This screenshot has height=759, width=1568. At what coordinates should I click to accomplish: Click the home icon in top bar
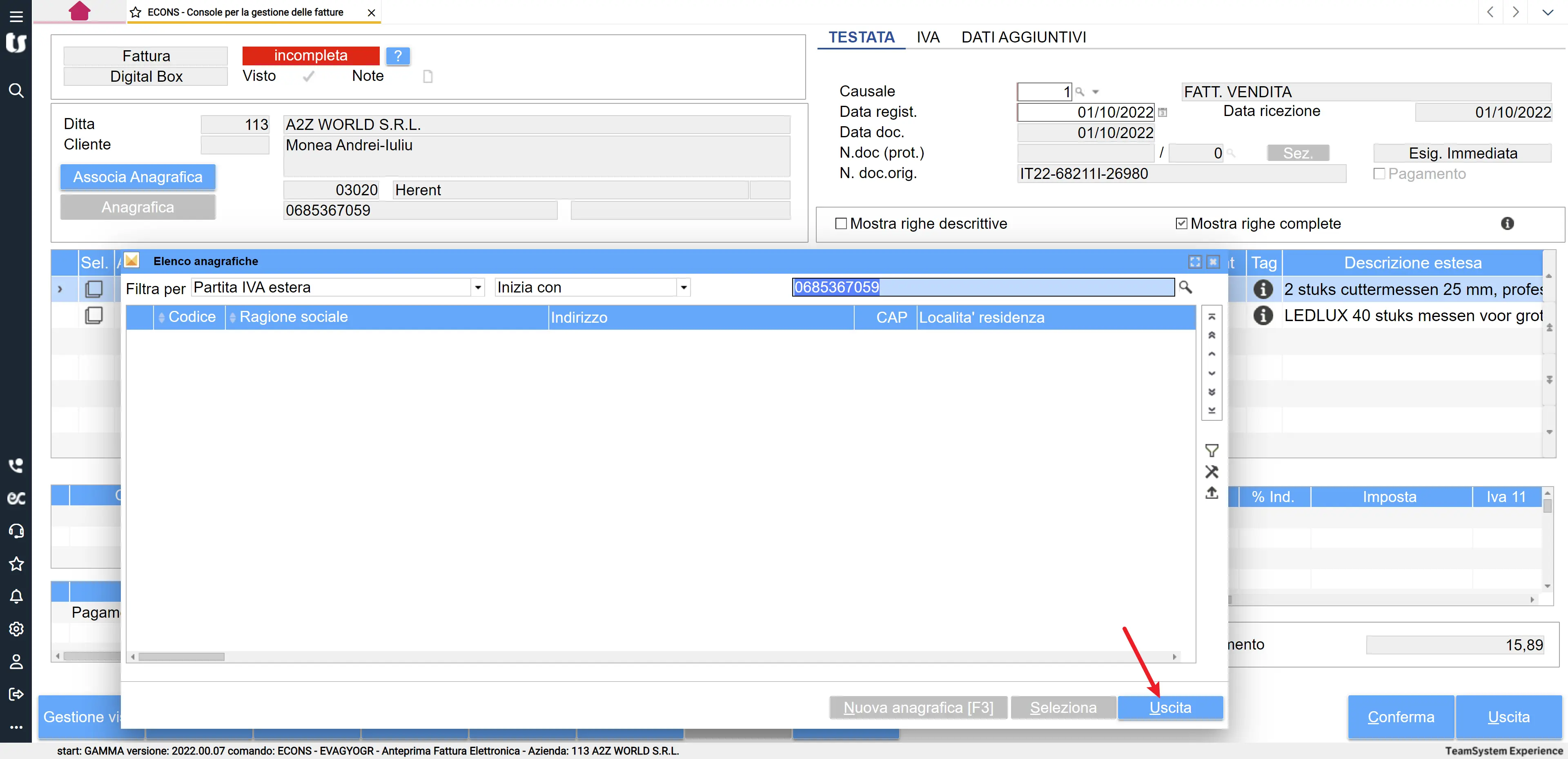(80, 11)
